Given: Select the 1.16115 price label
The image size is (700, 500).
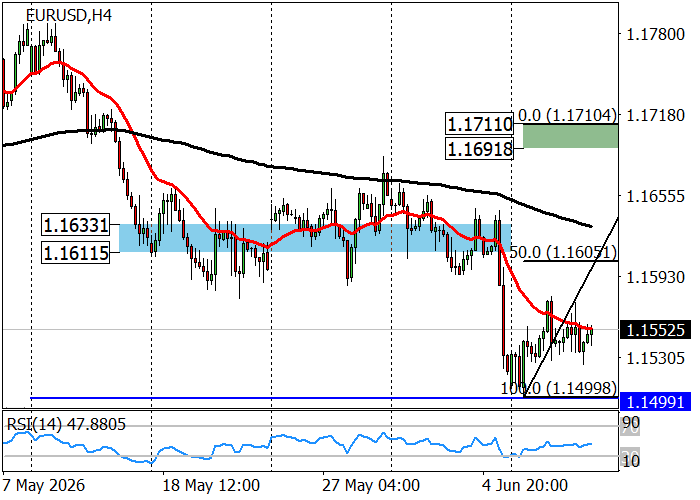Looking at the screenshot, I should (x=75, y=253).
